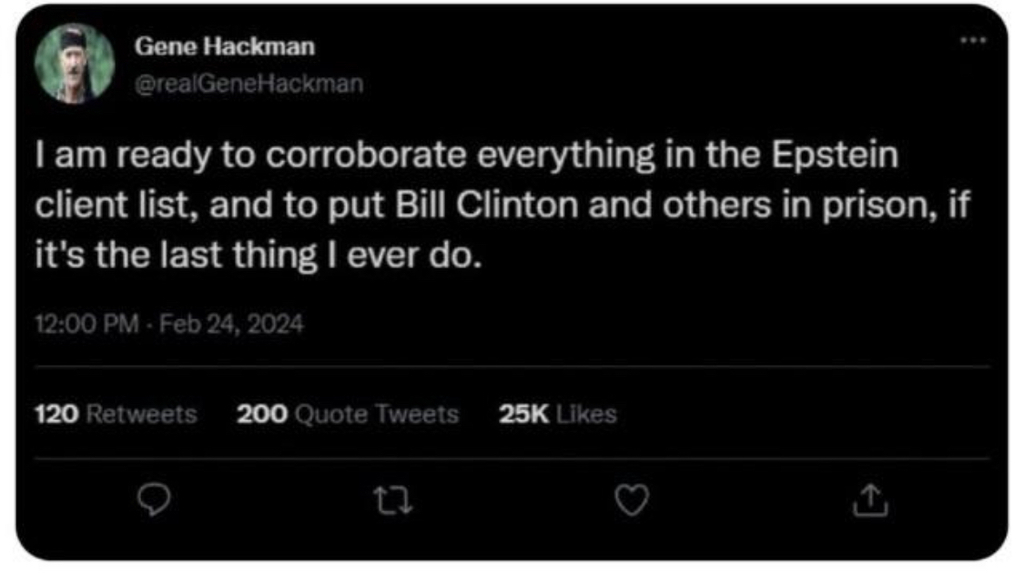Show the 200 Quote Tweets
The width and height of the screenshot is (1024, 574).
click(x=348, y=413)
